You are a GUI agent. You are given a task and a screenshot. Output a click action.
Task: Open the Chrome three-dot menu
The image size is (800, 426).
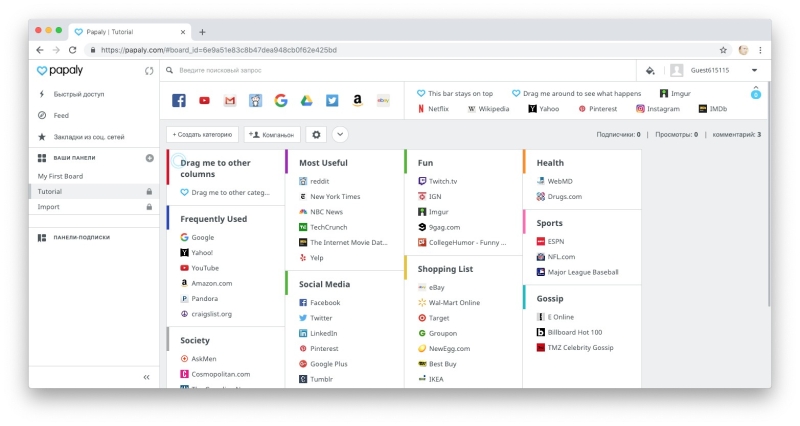[x=760, y=50]
